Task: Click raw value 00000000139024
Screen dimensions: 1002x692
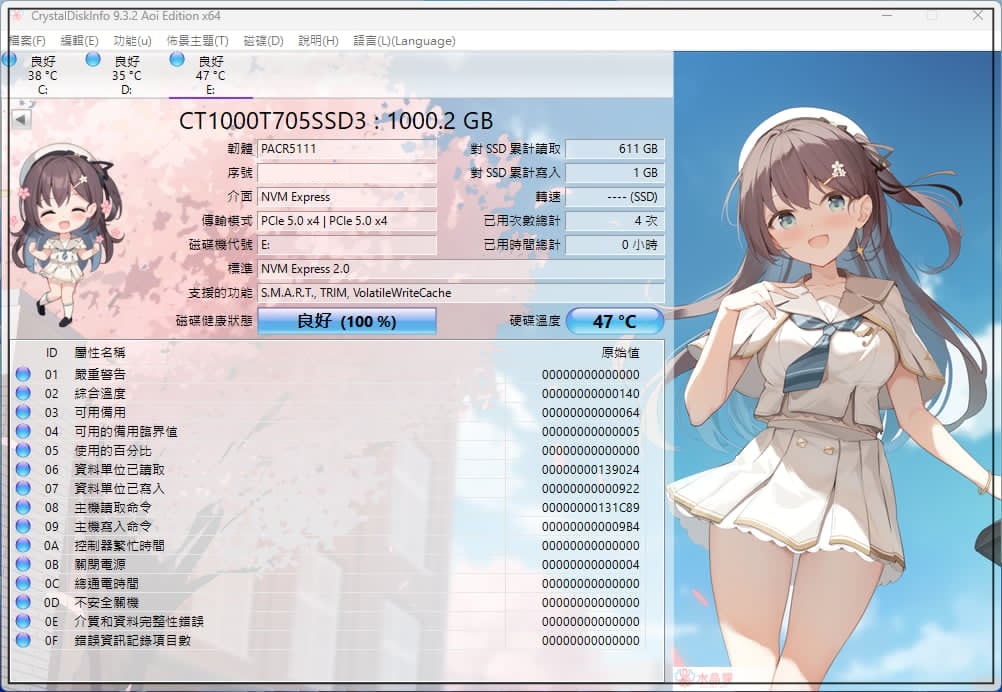Action: tap(590, 469)
